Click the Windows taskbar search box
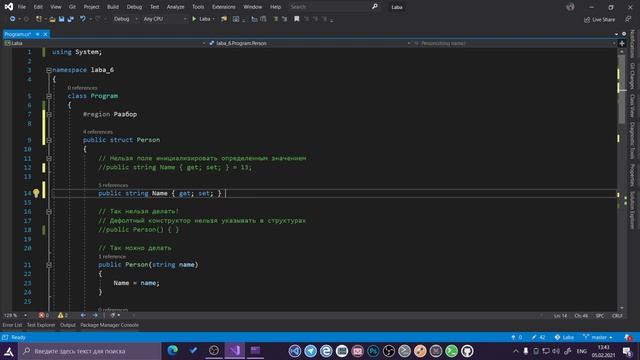This screenshot has height=360, width=640. click(x=90, y=351)
